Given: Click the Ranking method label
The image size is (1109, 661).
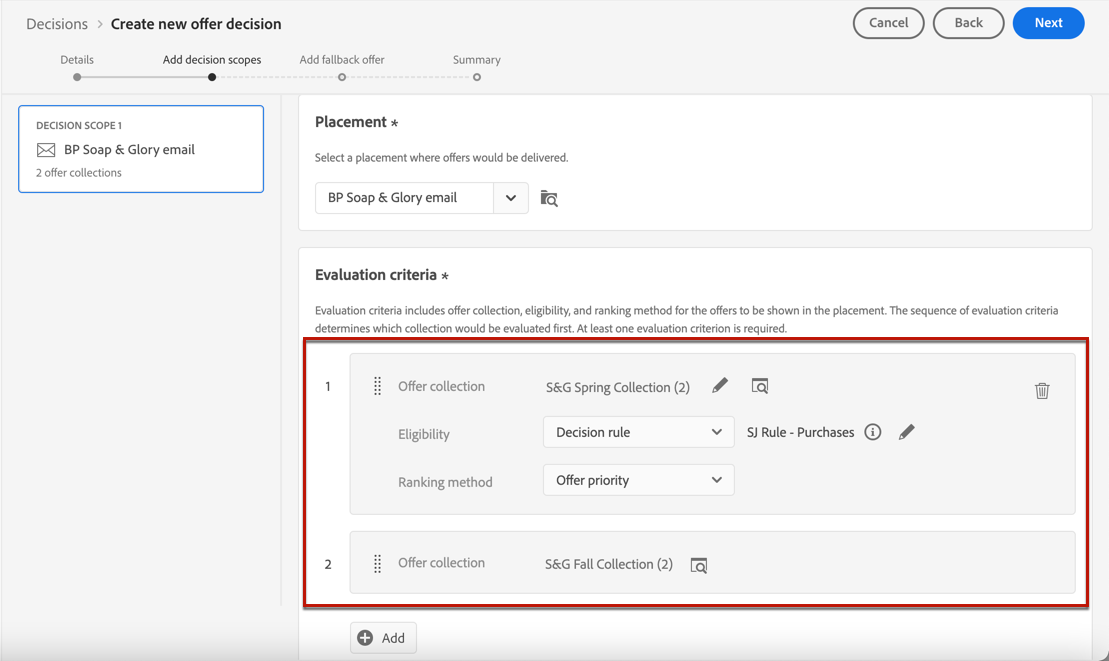Looking at the screenshot, I should coord(445,482).
